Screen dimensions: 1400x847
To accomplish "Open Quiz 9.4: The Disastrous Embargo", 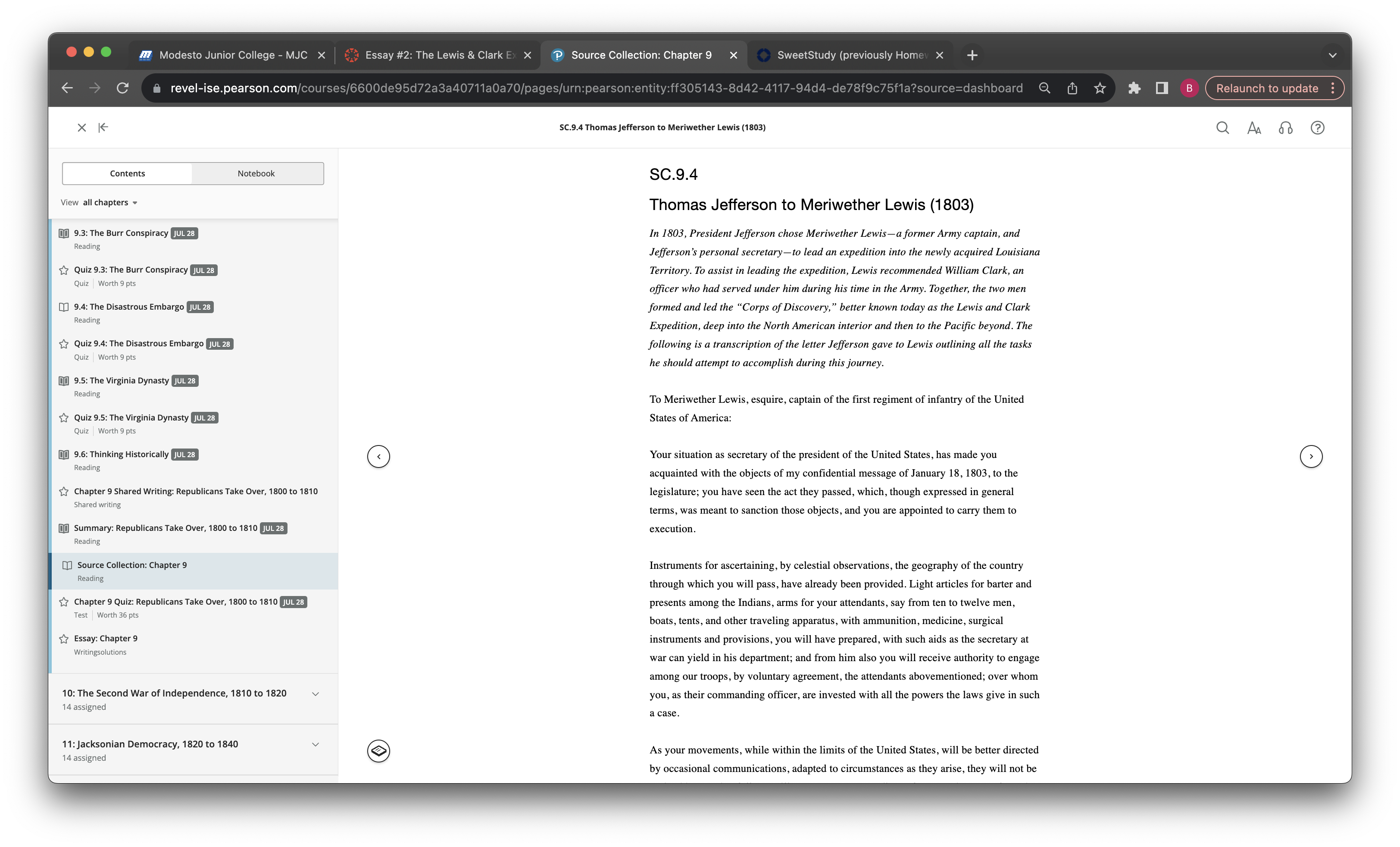I will click(138, 343).
